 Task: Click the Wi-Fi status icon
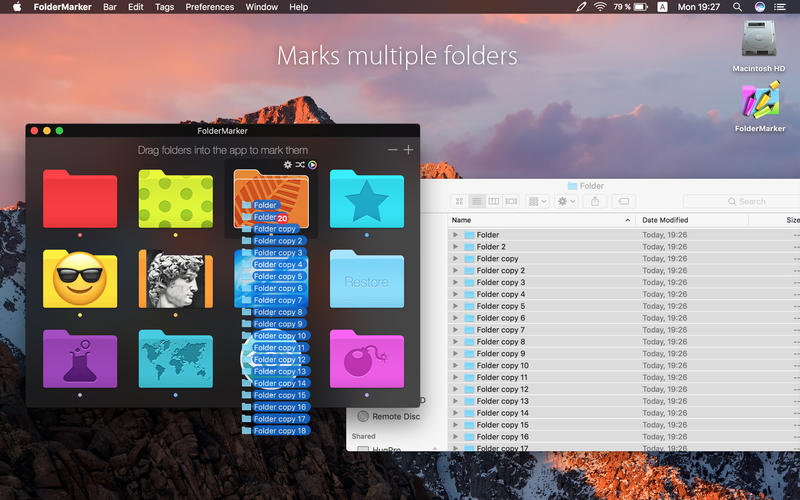point(600,7)
